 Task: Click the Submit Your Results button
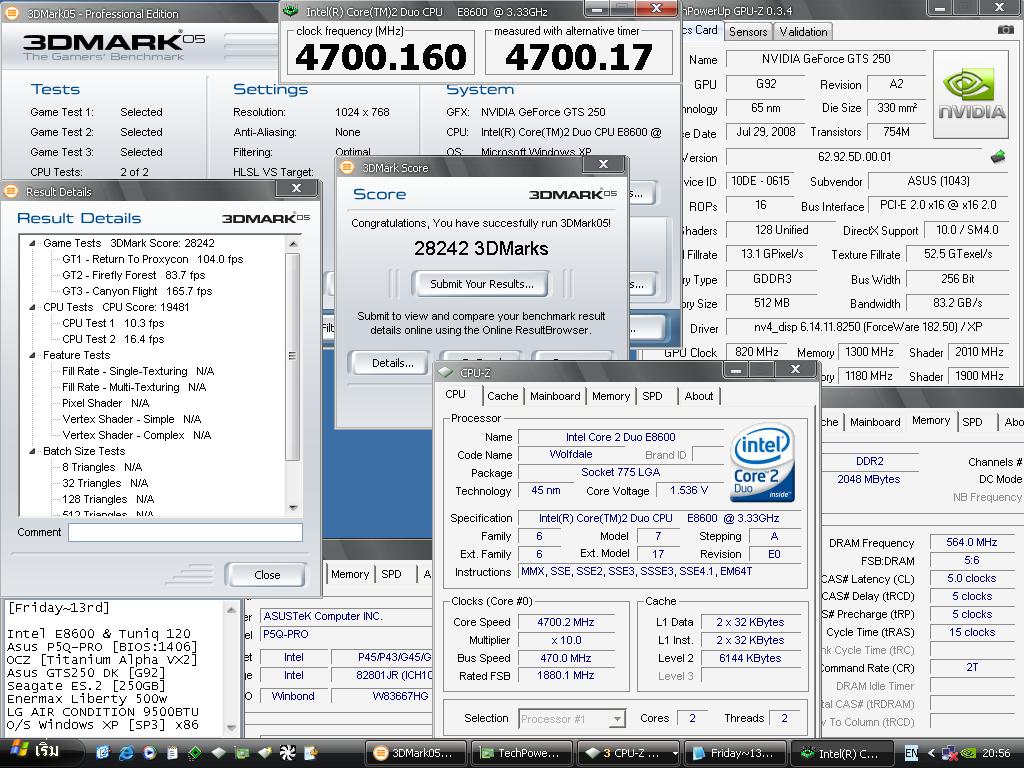click(481, 284)
